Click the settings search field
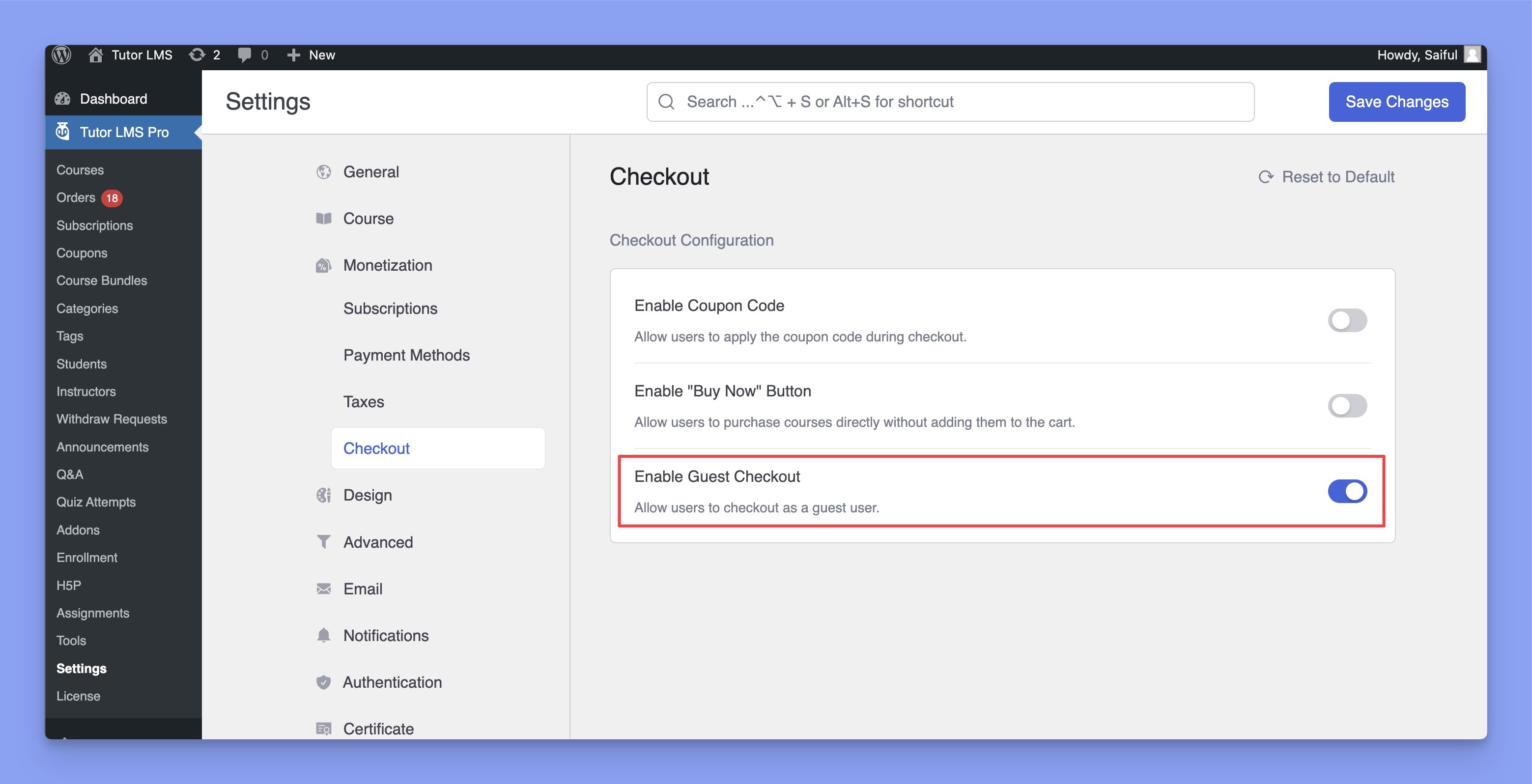 point(950,102)
